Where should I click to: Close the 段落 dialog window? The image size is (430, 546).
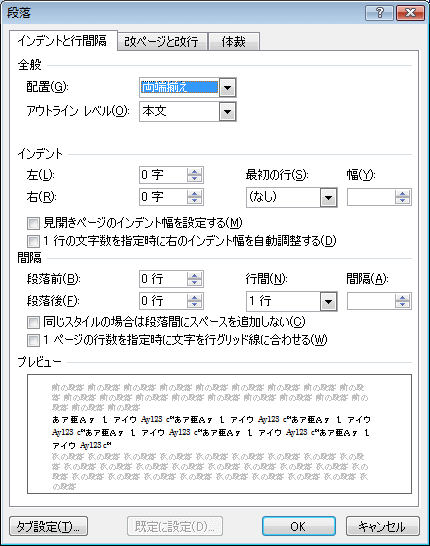[x=411, y=13]
